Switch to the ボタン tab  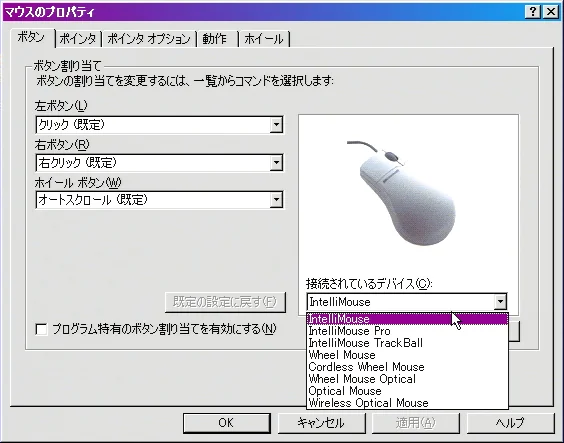32,38
